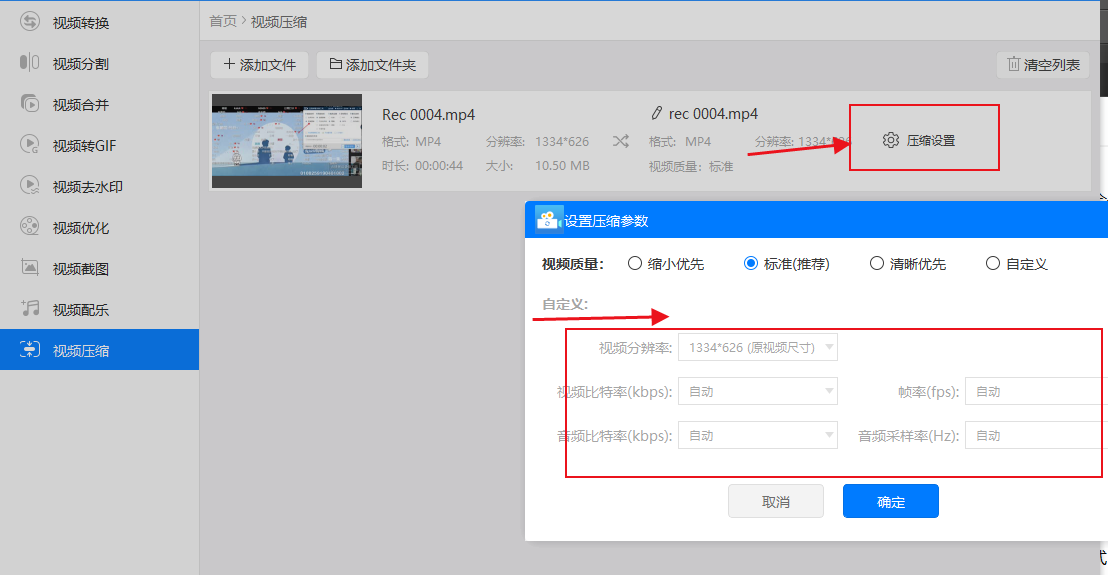Click the trash icon in 清空列表
Viewport: 1108px width, 575px height.
click(x=1013, y=64)
